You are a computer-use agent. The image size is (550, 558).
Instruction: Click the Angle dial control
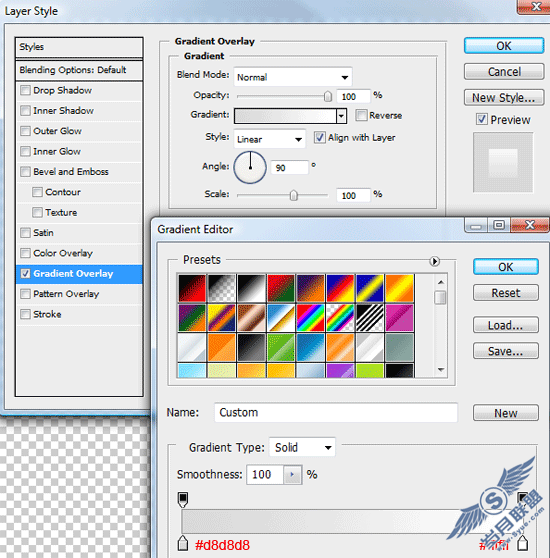[250, 167]
